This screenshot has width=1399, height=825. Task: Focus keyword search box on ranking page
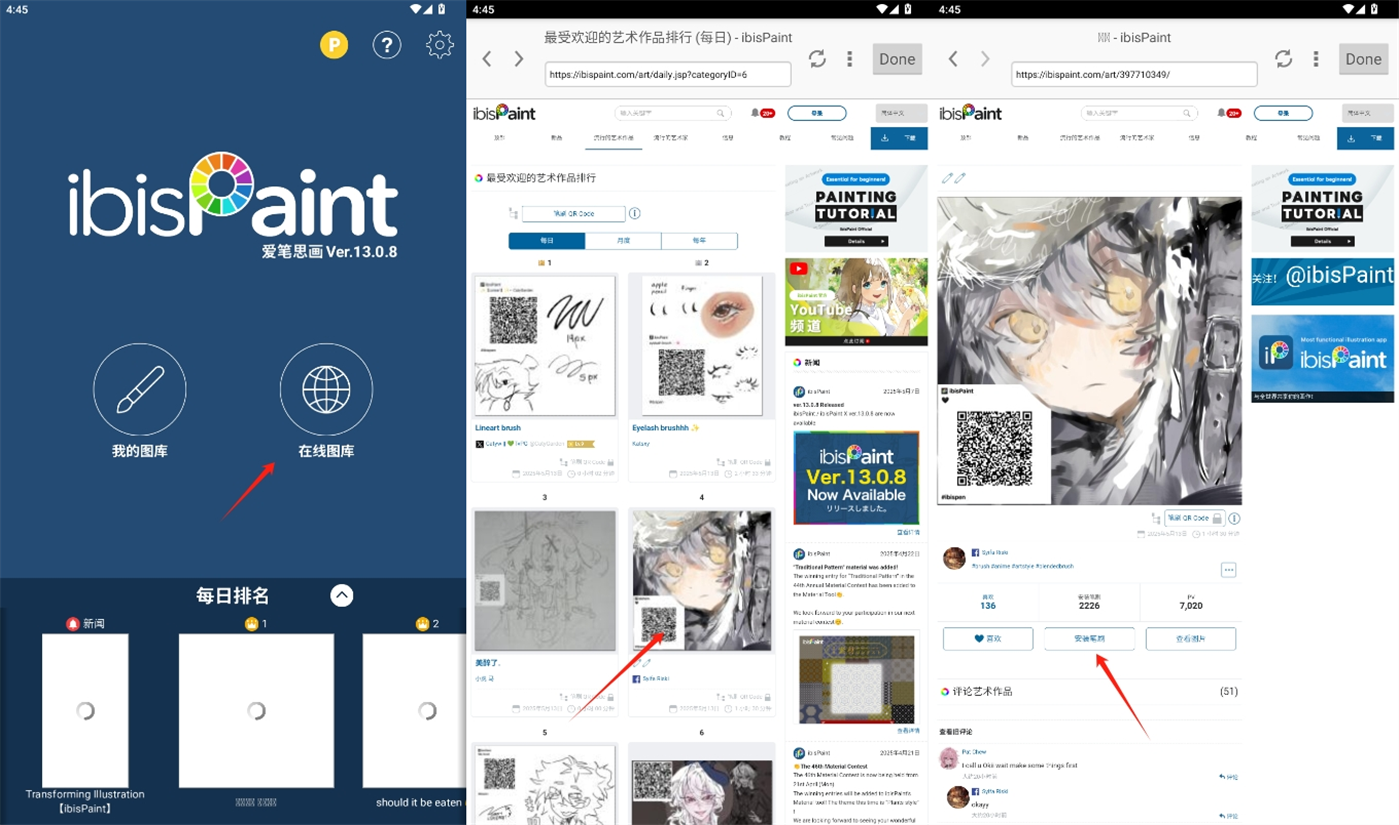point(671,113)
